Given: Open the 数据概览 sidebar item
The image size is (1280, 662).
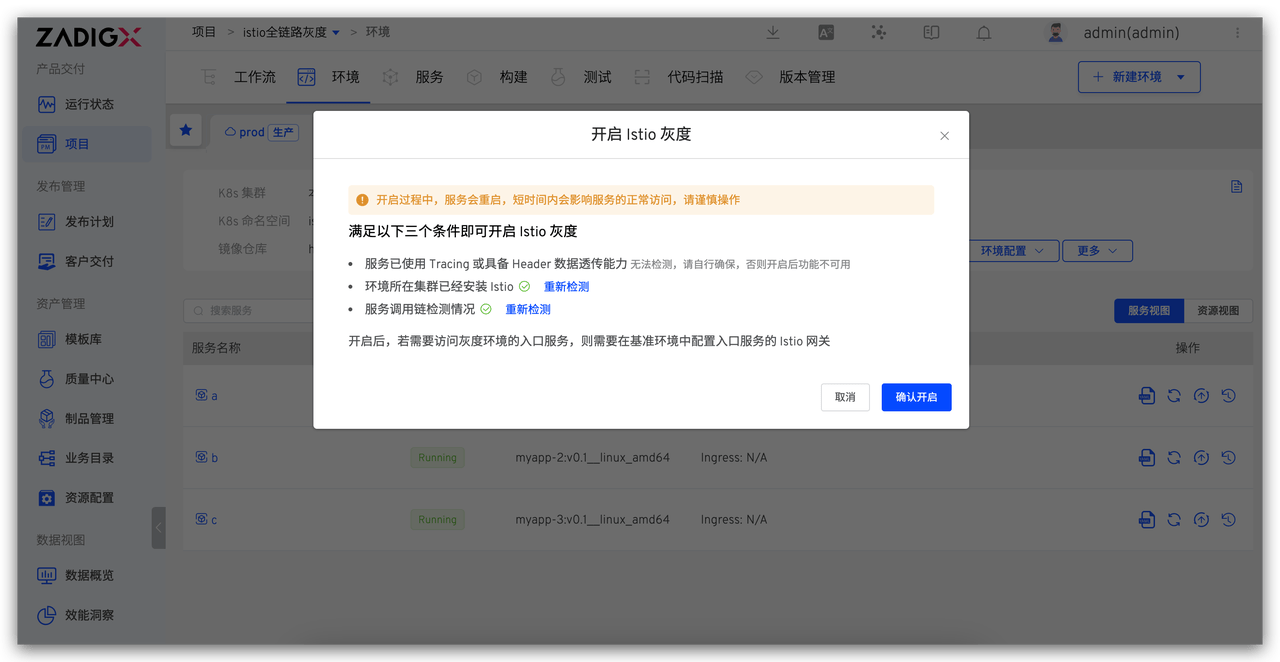Looking at the screenshot, I should [86, 575].
